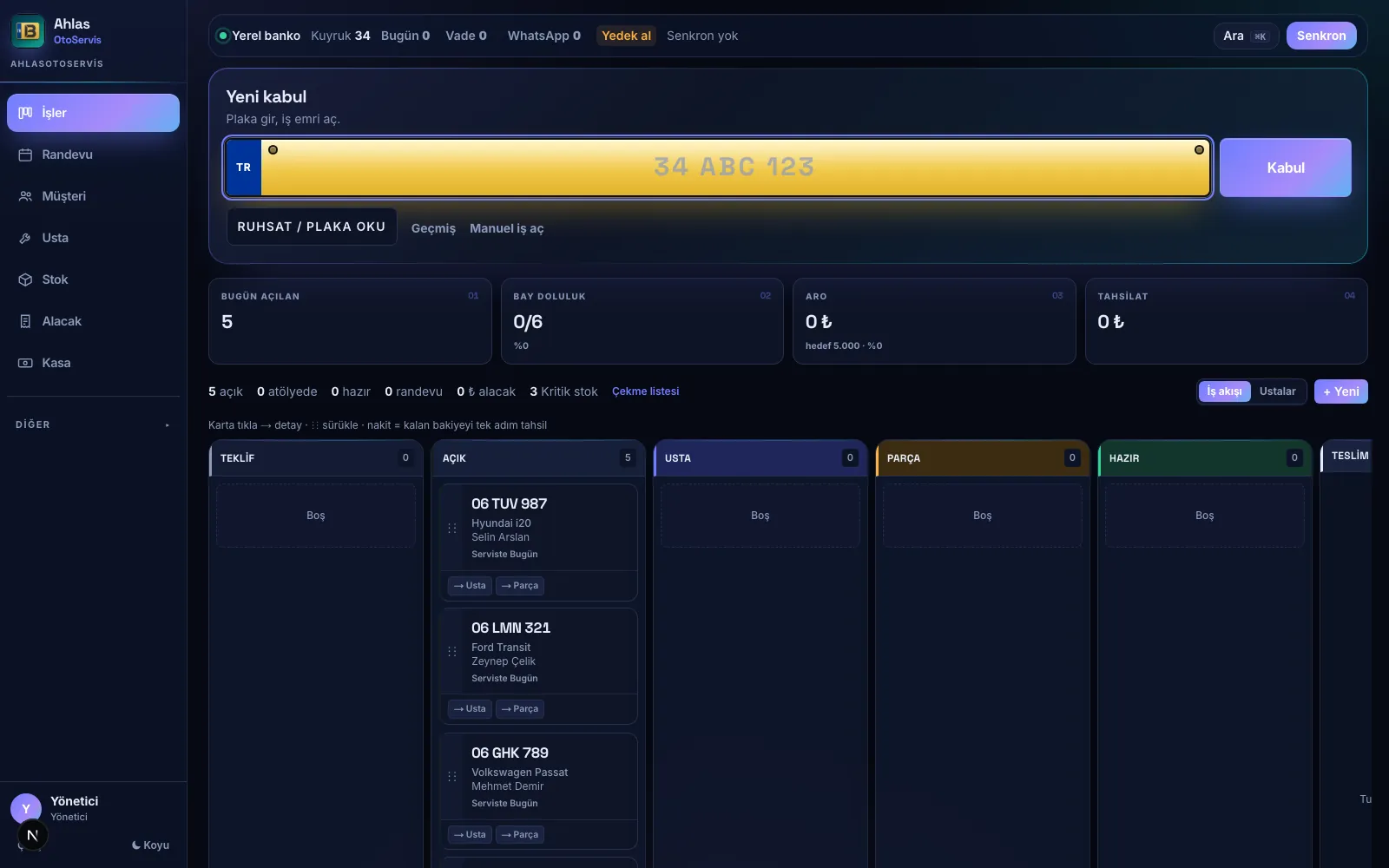
Task: Switch to İş akışı view
Action: 1225,391
